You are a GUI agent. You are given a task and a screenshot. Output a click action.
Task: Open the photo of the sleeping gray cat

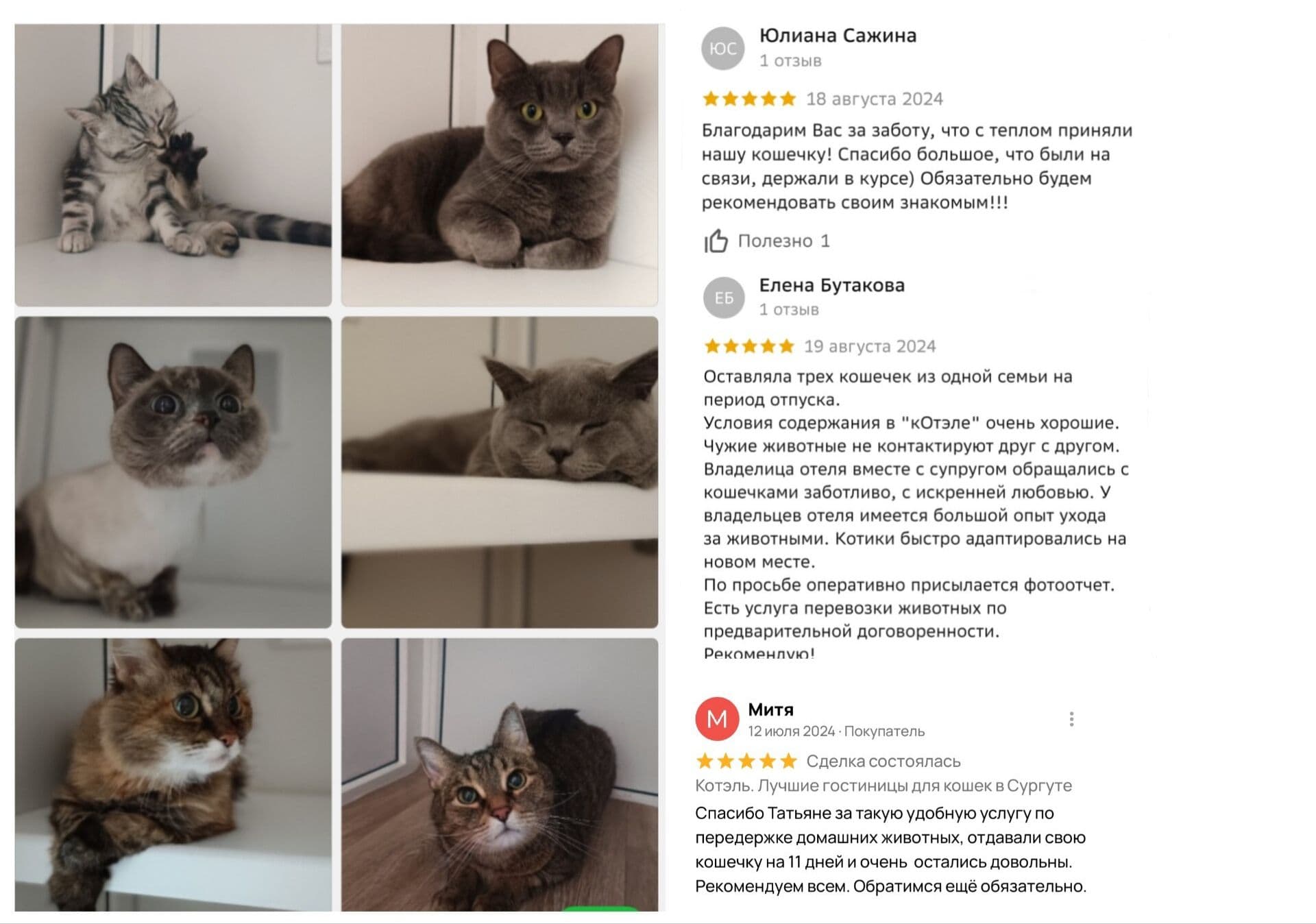tap(500, 472)
